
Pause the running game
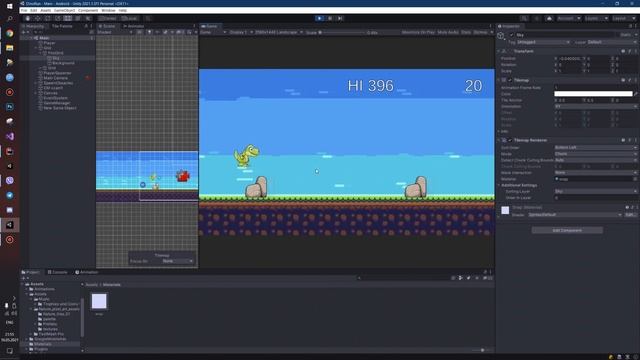(x=330, y=18)
